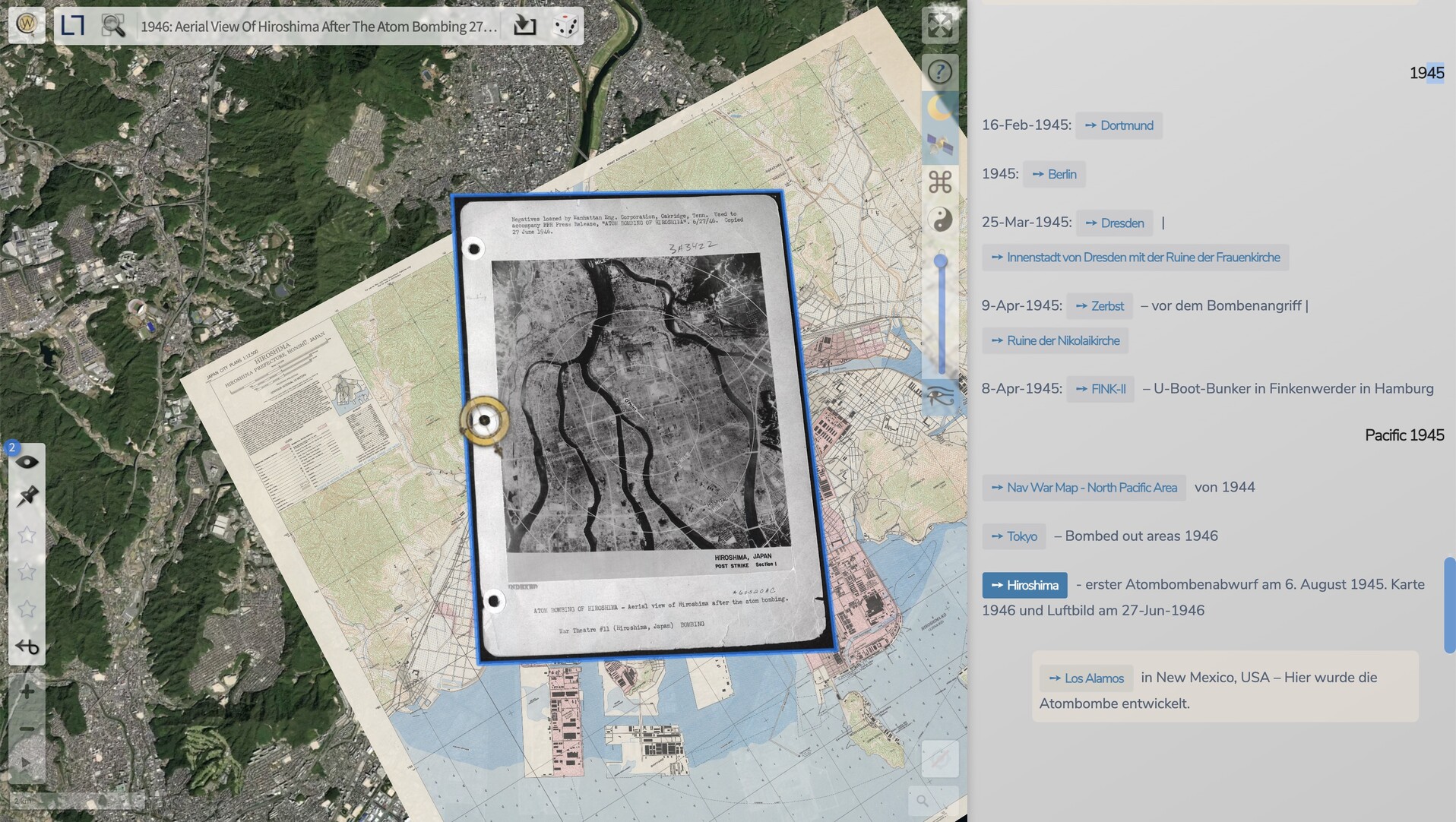Click the golden ring map marker
The height and width of the screenshot is (822, 1456).
484,420
